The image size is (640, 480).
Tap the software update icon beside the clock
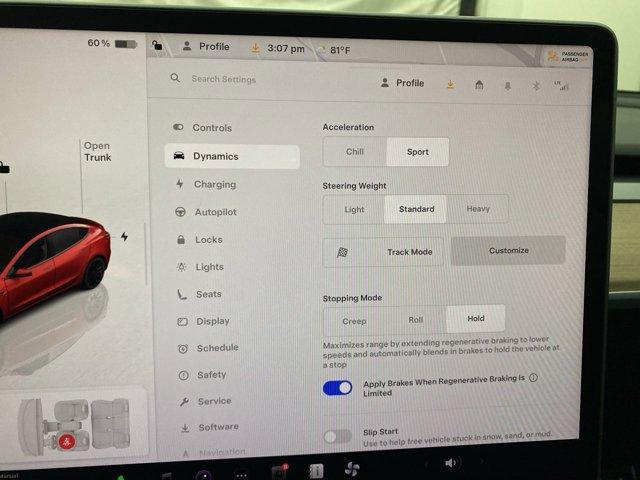pos(255,49)
